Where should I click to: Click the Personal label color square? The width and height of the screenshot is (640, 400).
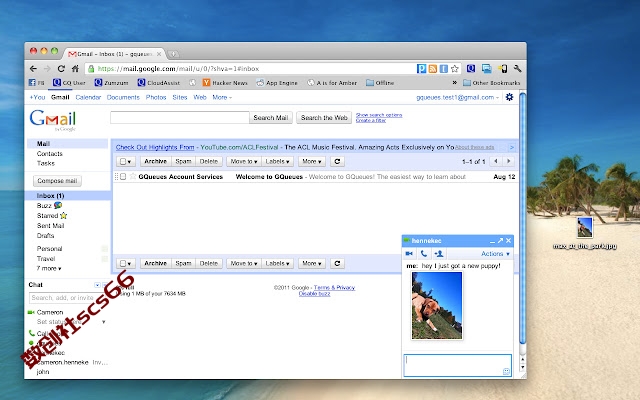104,249
